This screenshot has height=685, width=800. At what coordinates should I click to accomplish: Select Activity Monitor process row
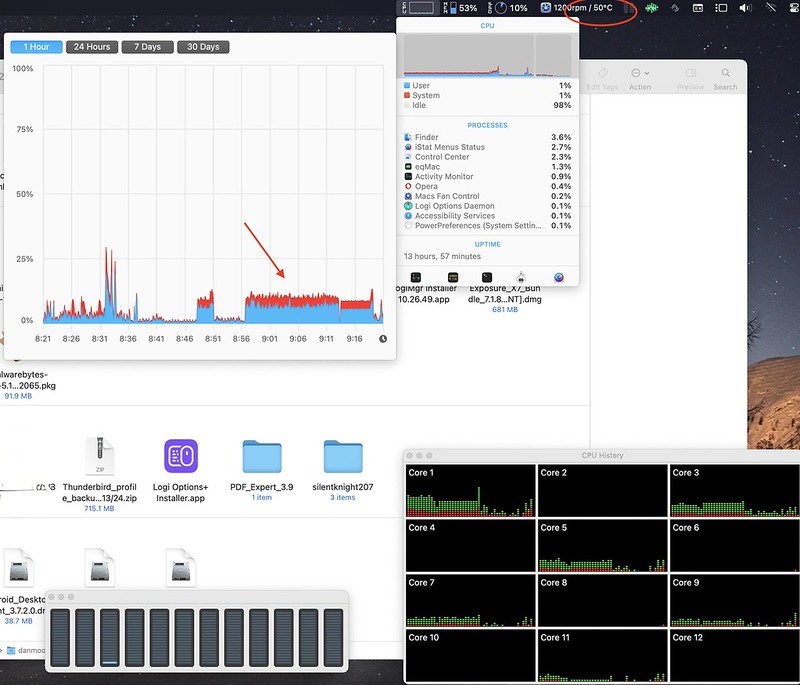click(x=487, y=176)
